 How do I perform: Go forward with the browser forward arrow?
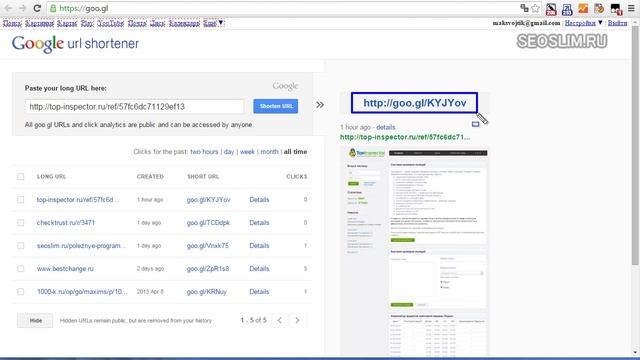point(23,8)
